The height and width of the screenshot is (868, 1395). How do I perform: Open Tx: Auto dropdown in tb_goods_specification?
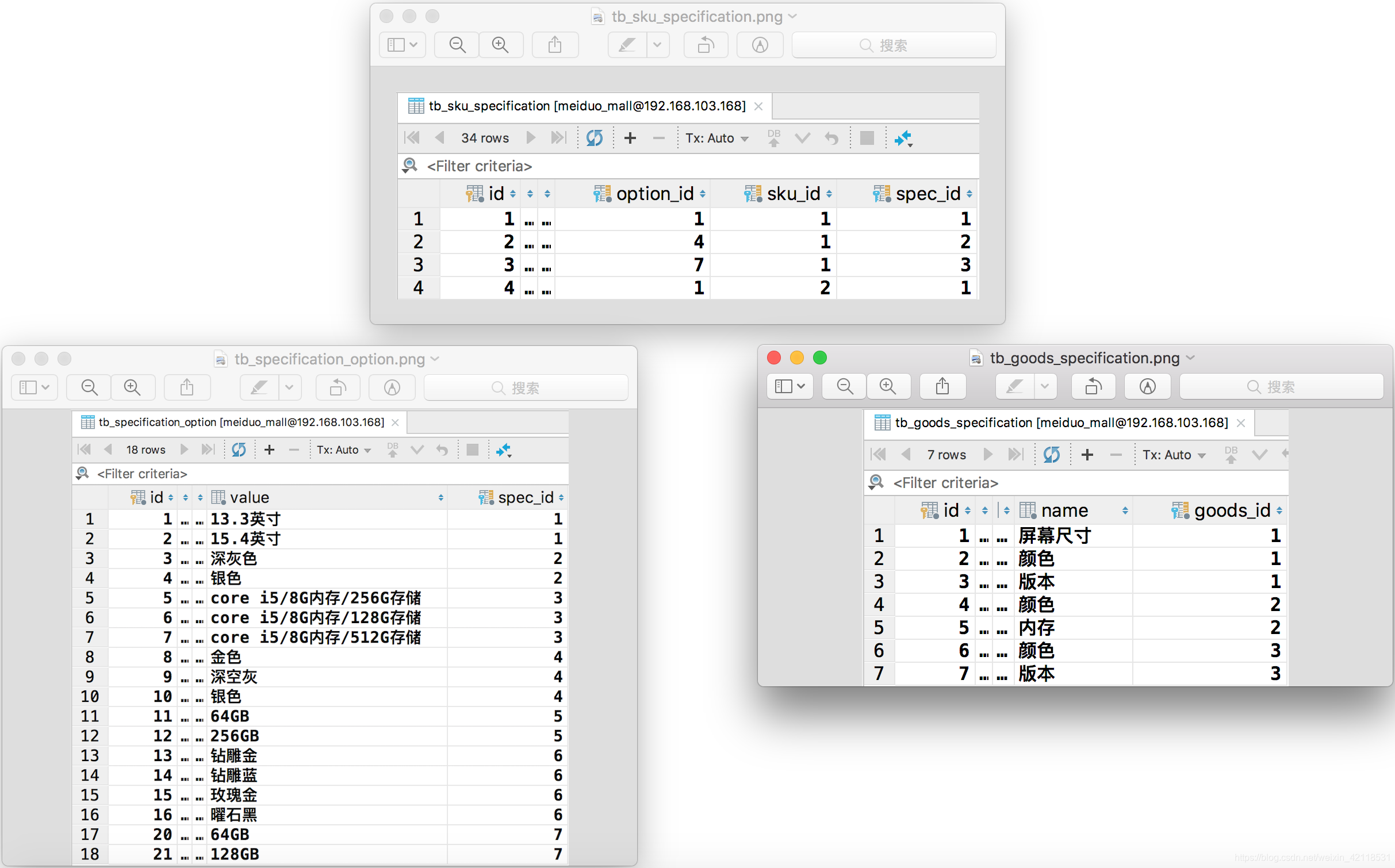click(1174, 455)
